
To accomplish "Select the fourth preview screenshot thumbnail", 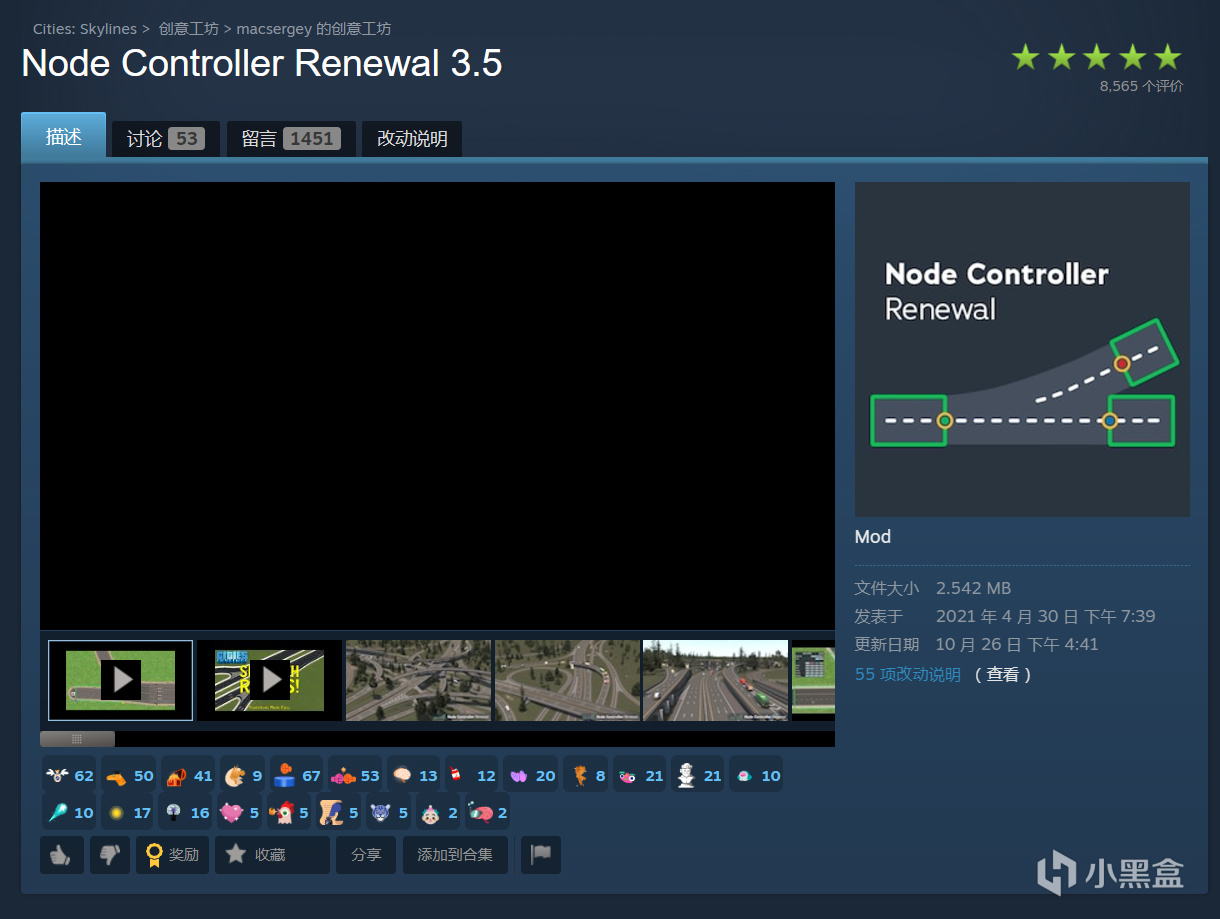I will [567, 680].
